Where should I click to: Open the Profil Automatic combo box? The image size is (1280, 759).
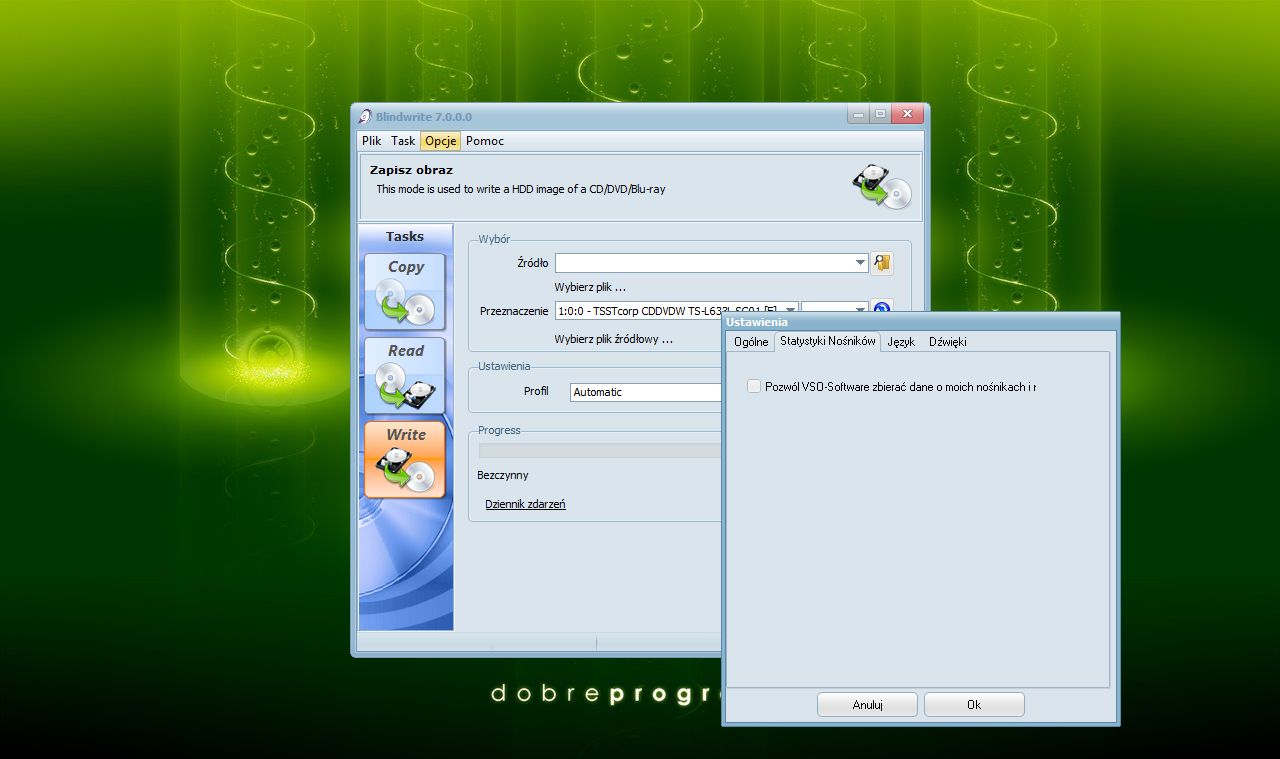click(x=646, y=392)
